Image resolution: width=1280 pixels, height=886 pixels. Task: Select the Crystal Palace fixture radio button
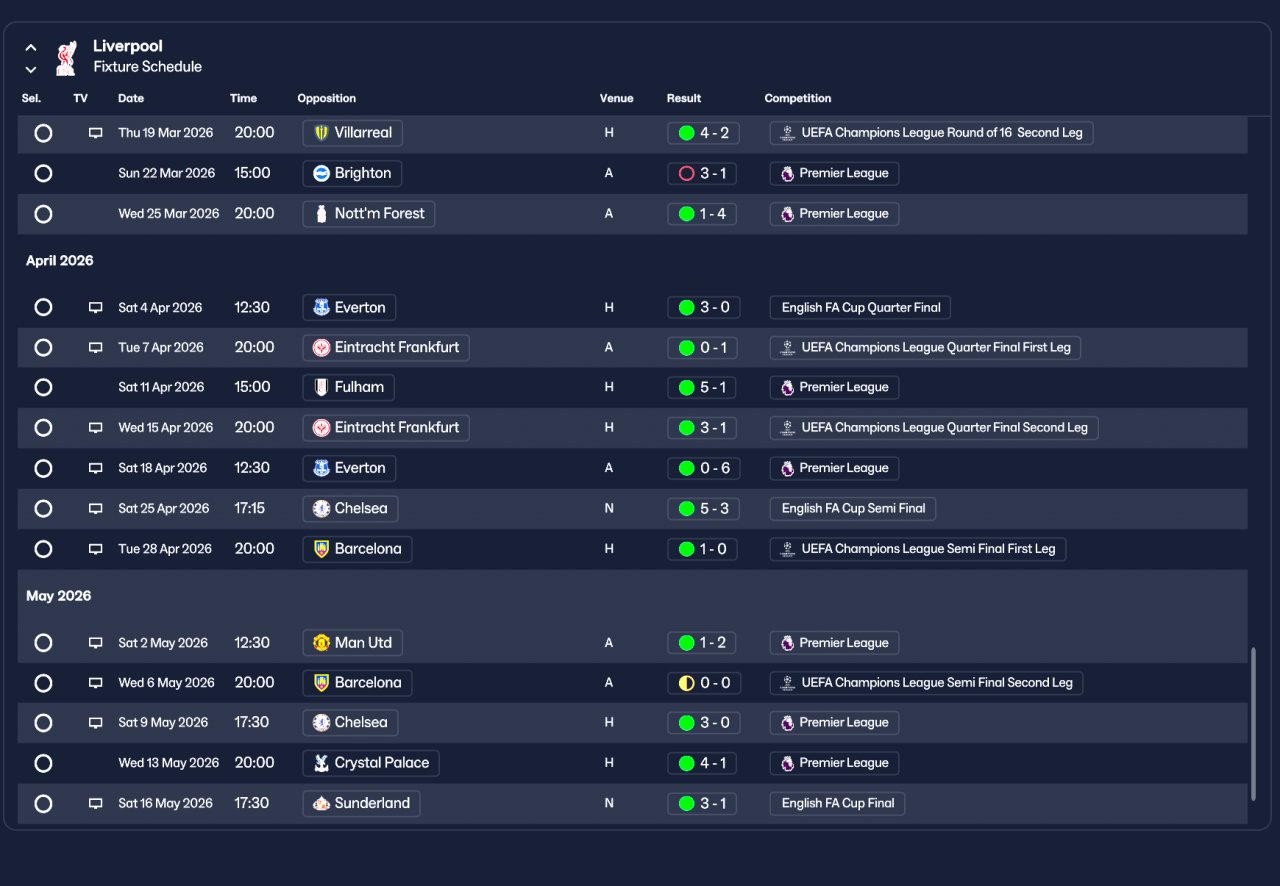[43, 763]
